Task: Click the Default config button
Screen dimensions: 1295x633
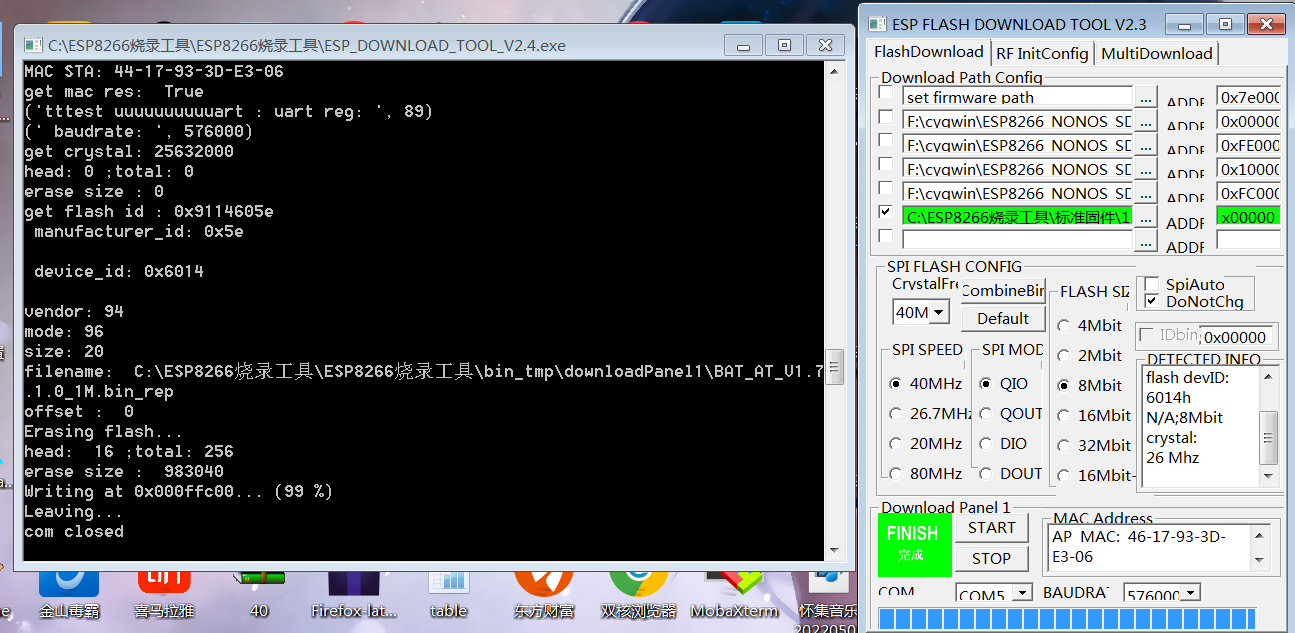Action: tap(1003, 318)
